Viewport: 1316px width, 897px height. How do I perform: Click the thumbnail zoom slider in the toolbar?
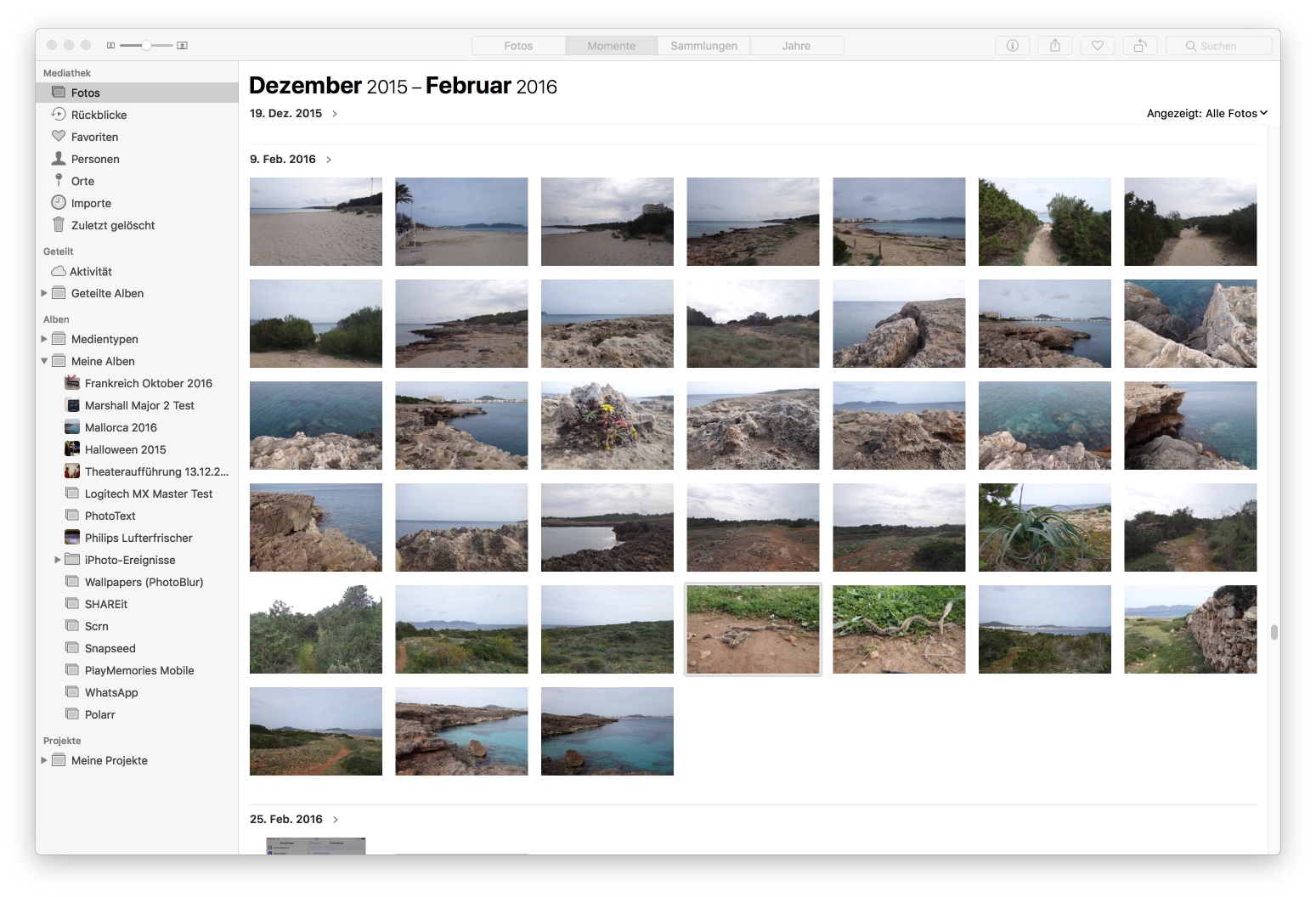[x=146, y=45]
